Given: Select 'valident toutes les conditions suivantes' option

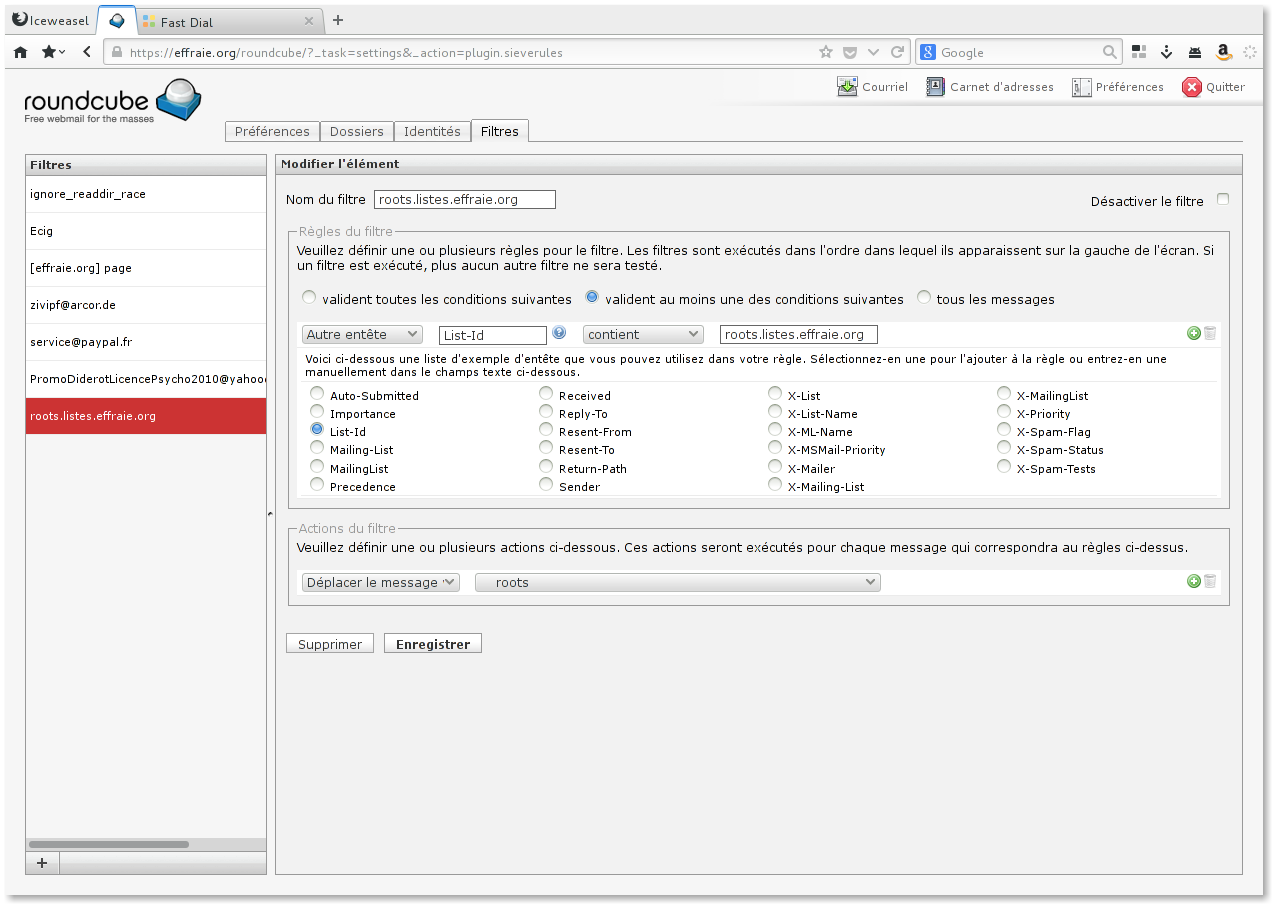Looking at the screenshot, I should pyautogui.click(x=309, y=297).
